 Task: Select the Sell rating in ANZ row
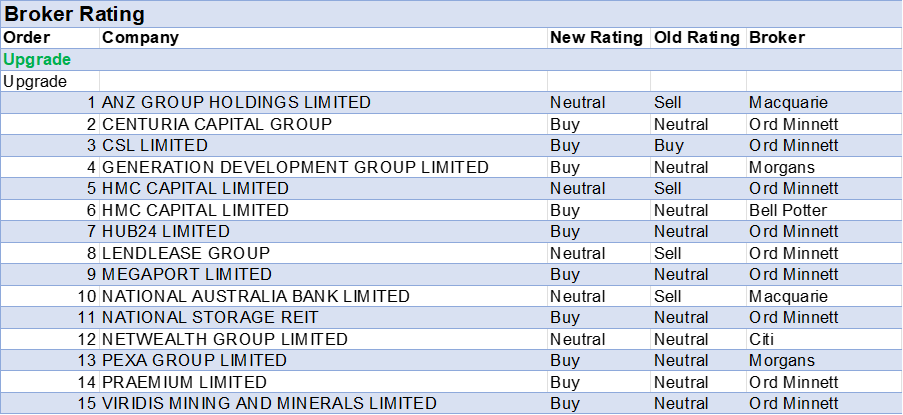(669, 102)
